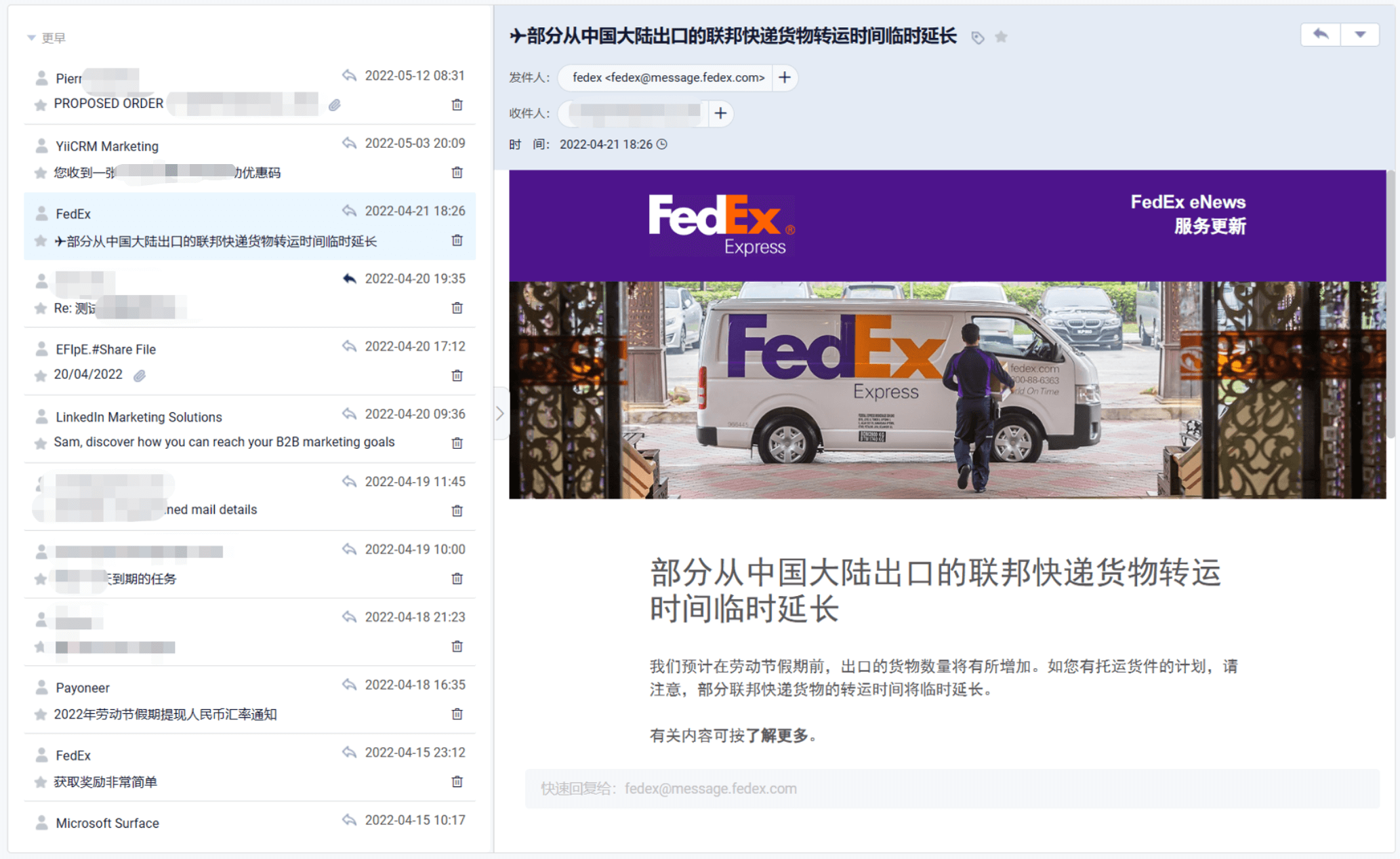Open the 了解更多 link
The width and height of the screenshot is (1400, 859).
point(777,736)
